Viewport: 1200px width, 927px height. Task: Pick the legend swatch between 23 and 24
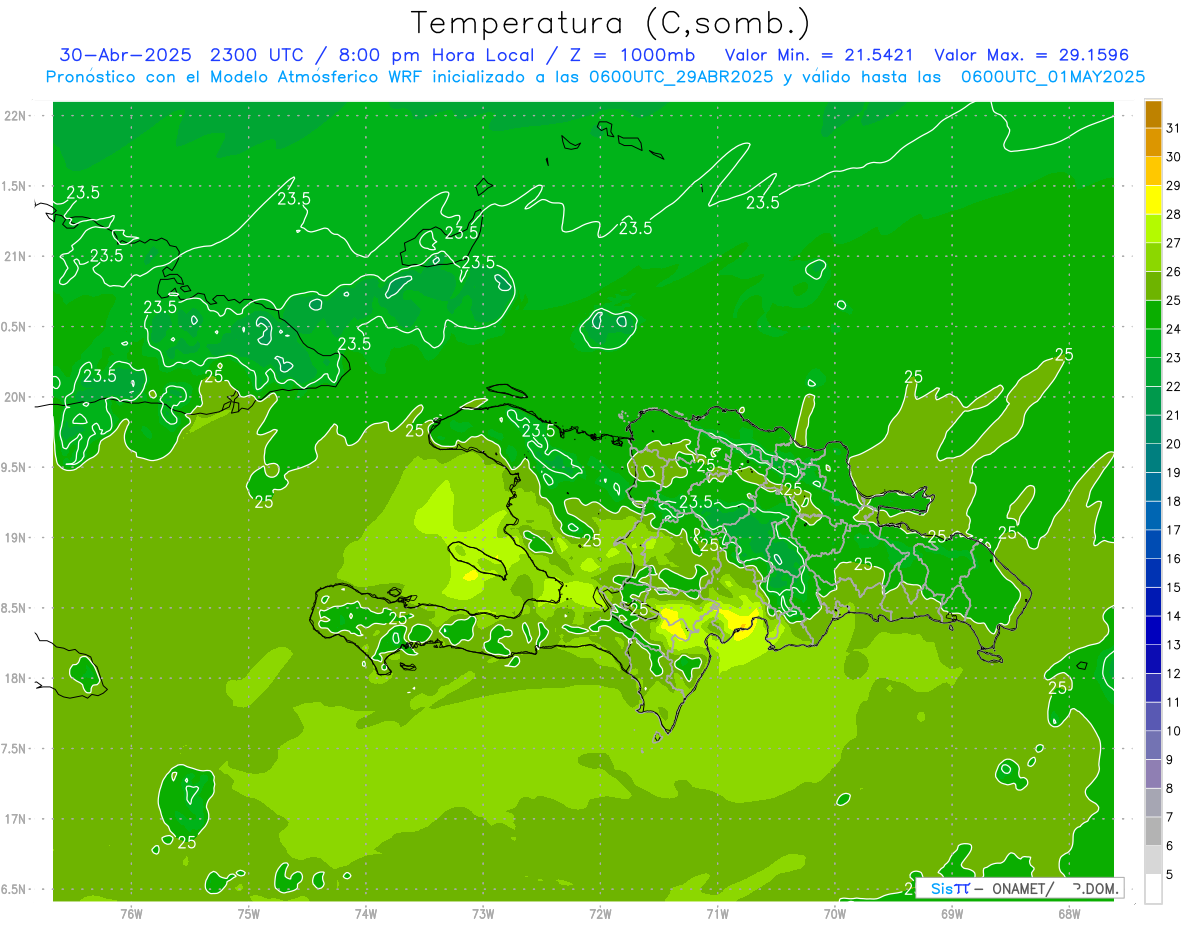click(x=1153, y=343)
